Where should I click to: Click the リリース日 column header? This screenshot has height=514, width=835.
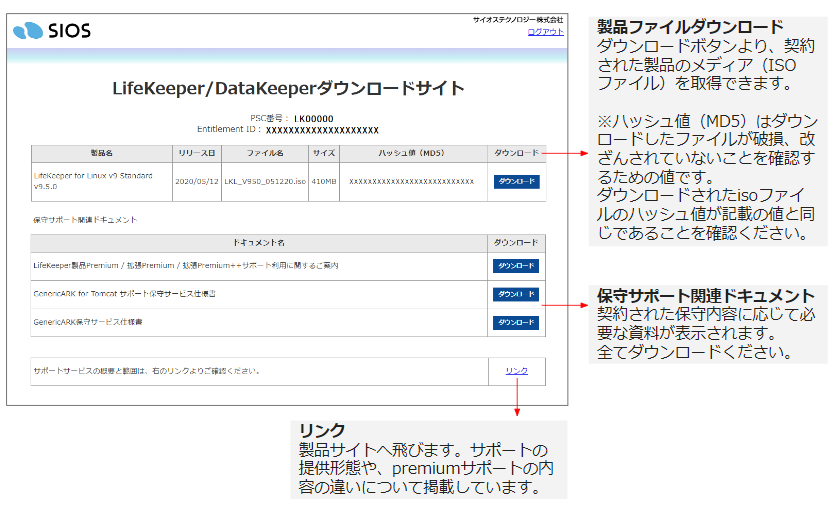(x=197, y=153)
